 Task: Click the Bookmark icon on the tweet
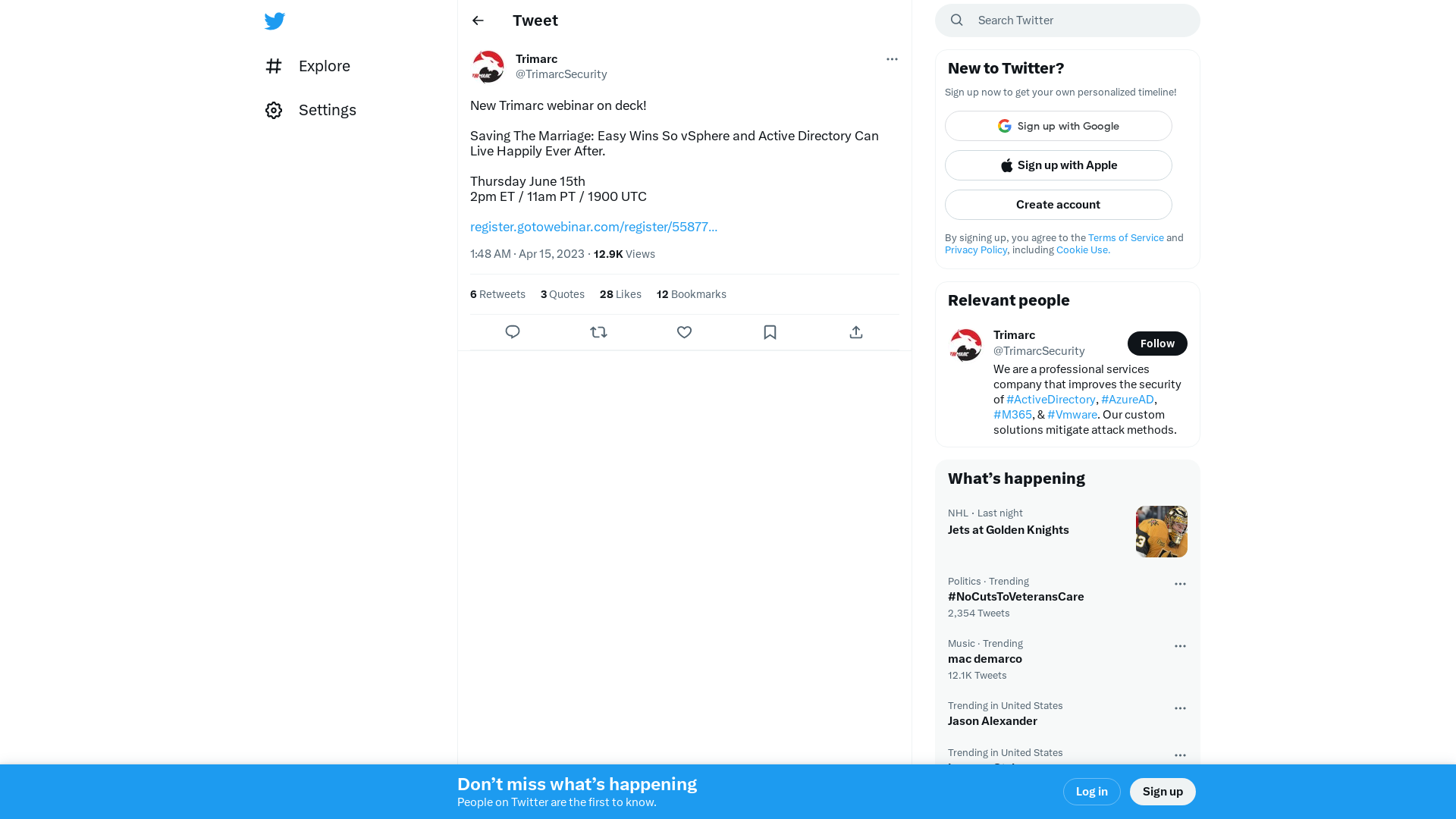point(770,331)
